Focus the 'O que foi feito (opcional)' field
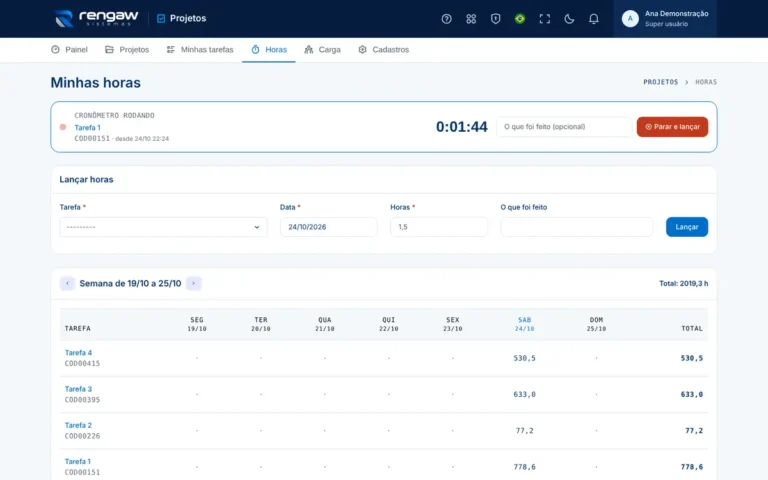 pos(564,127)
